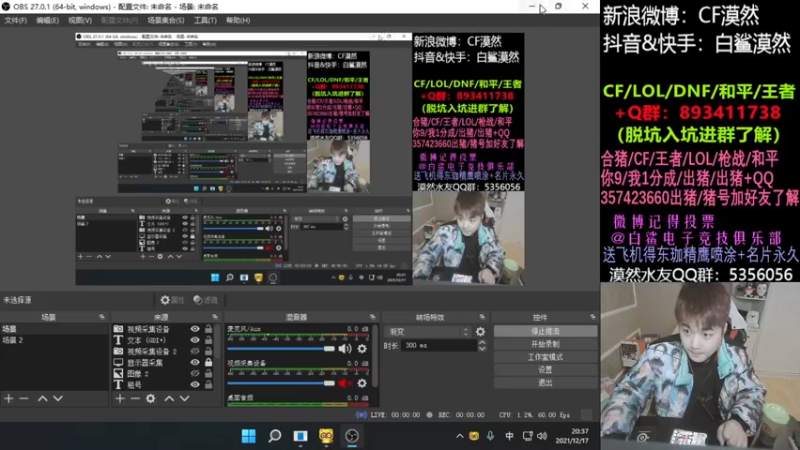Hide the 视频采集设备 source
The width and height of the screenshot is (800, 450).
pos(195,329)
